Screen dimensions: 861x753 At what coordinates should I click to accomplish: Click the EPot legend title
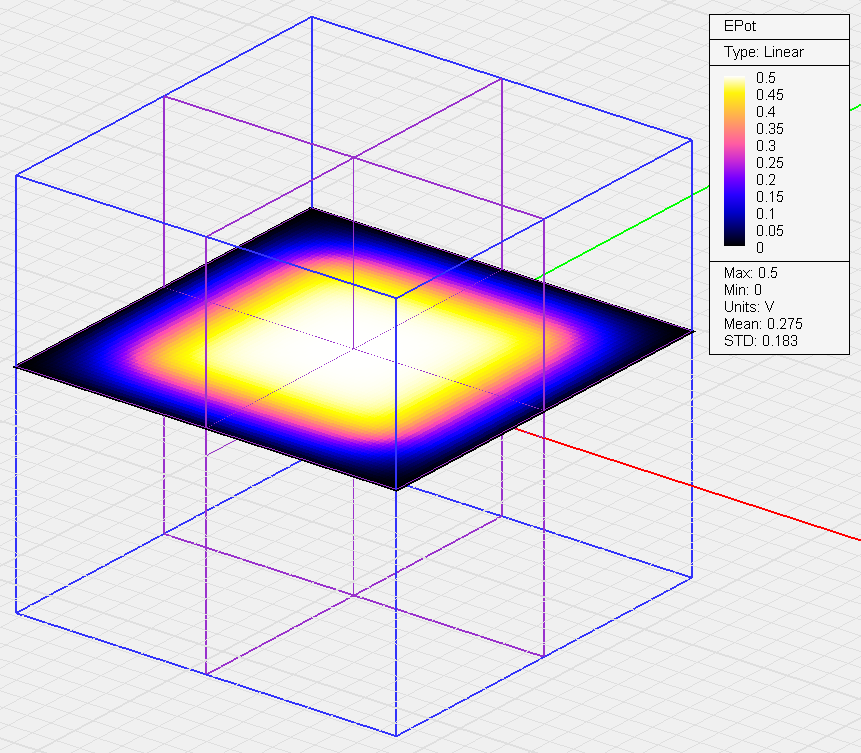tap(739, 26)
